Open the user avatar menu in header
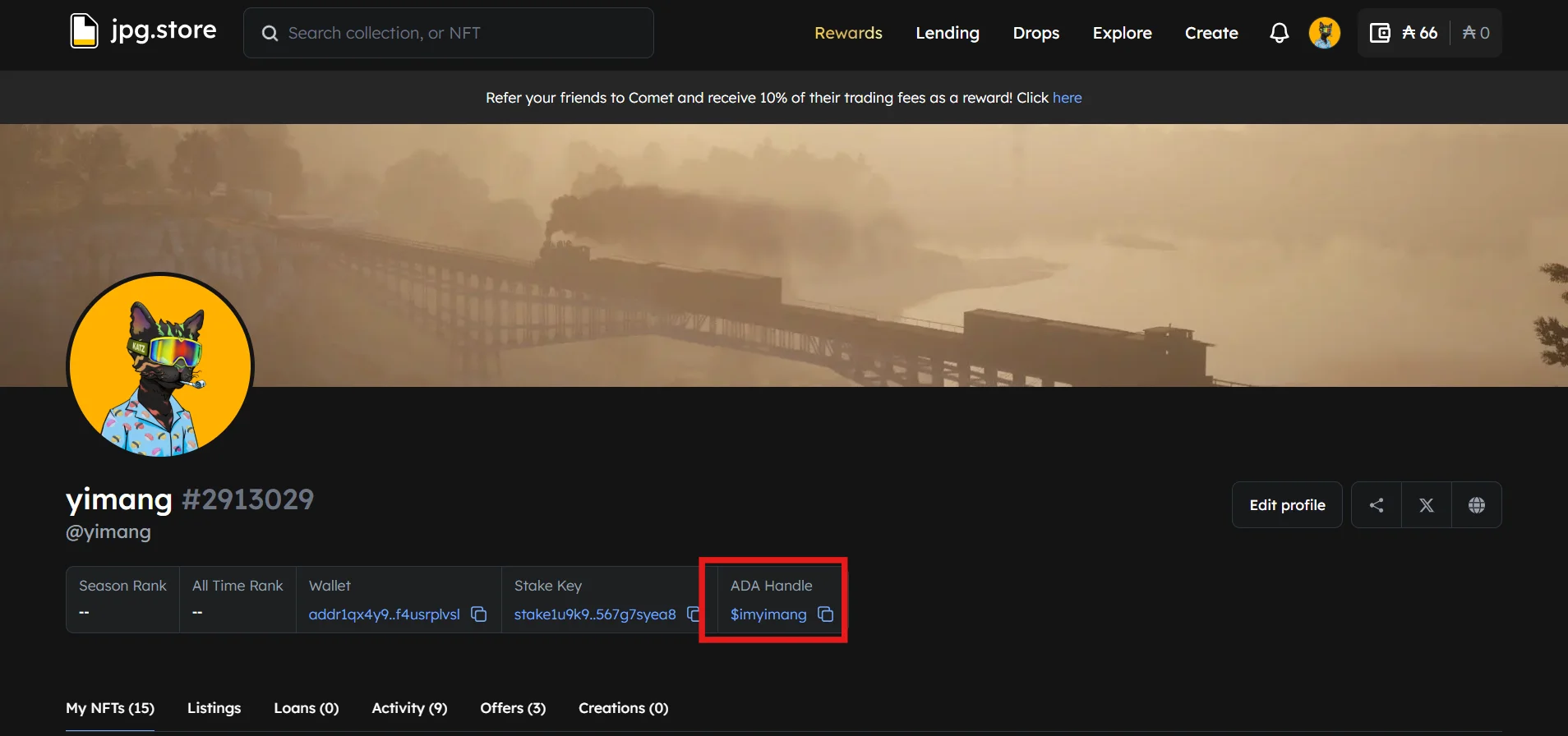 (1324, 33)
